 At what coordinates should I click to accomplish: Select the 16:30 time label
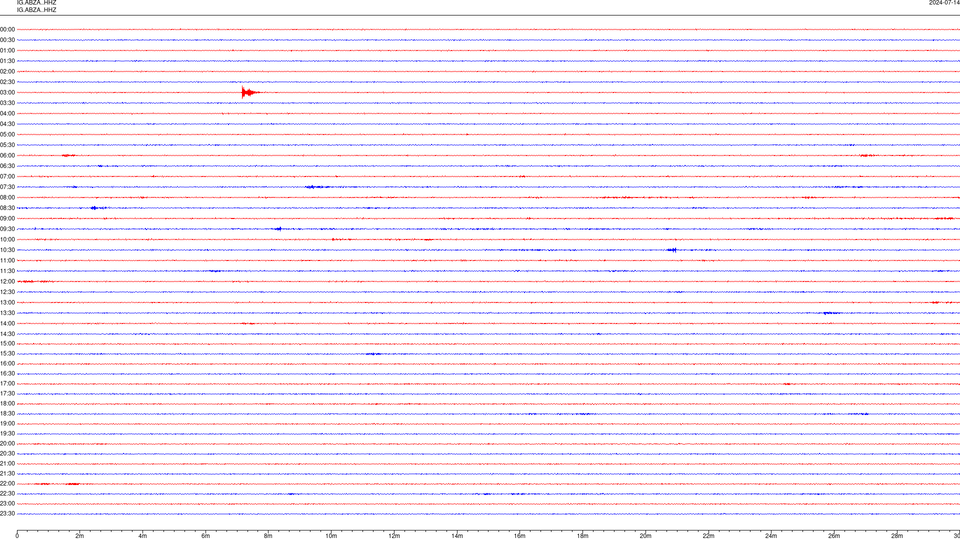coord(7,373)
